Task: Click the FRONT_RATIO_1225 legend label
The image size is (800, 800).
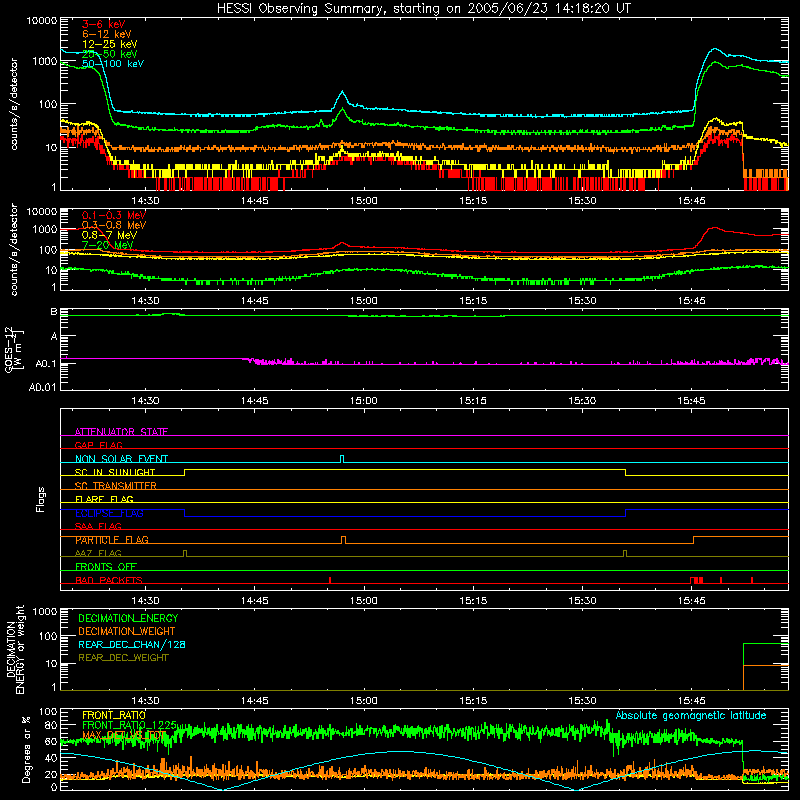Action: (129, 725)
